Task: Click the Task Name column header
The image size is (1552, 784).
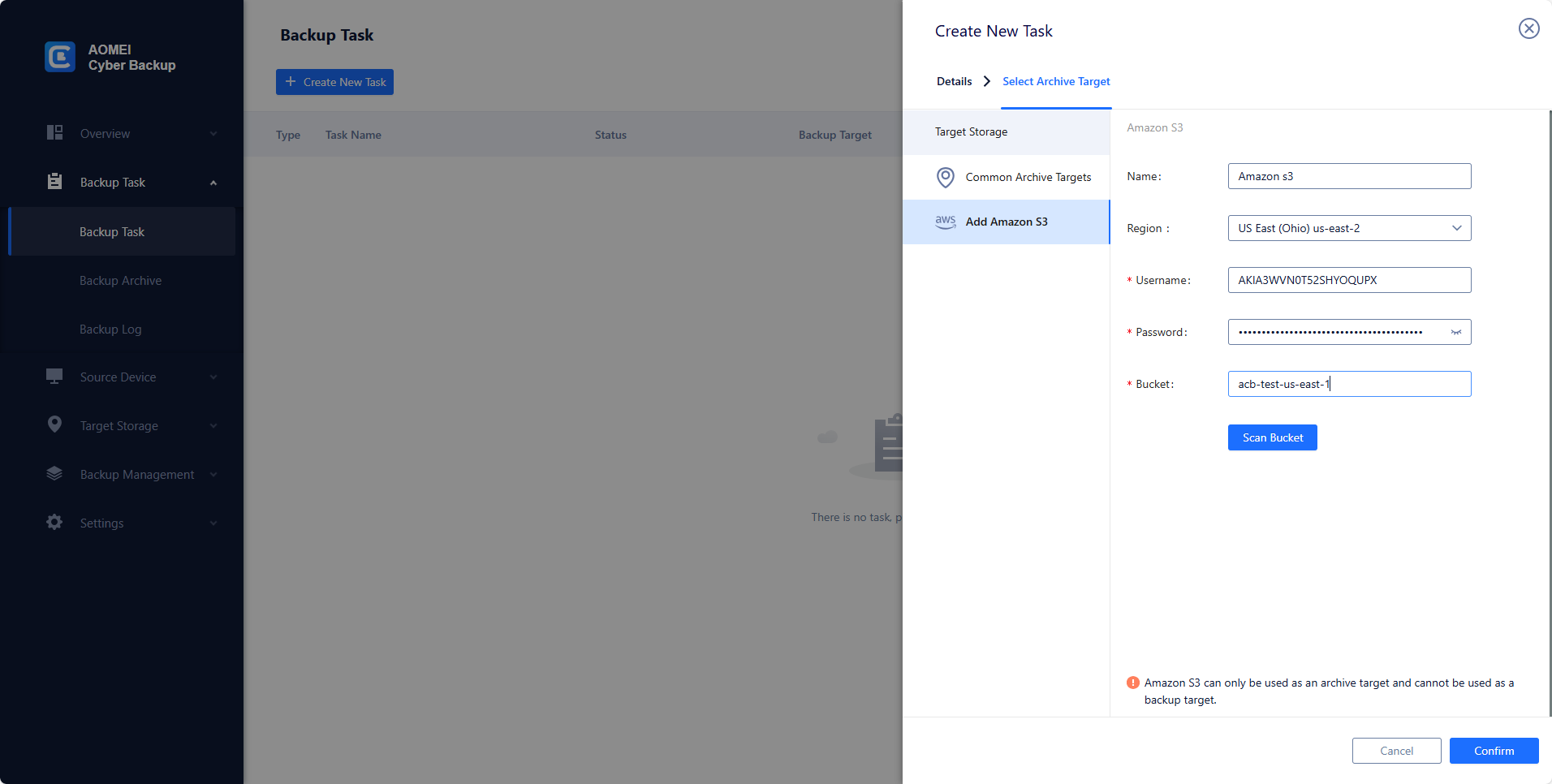Action: (x=353, y=135)
